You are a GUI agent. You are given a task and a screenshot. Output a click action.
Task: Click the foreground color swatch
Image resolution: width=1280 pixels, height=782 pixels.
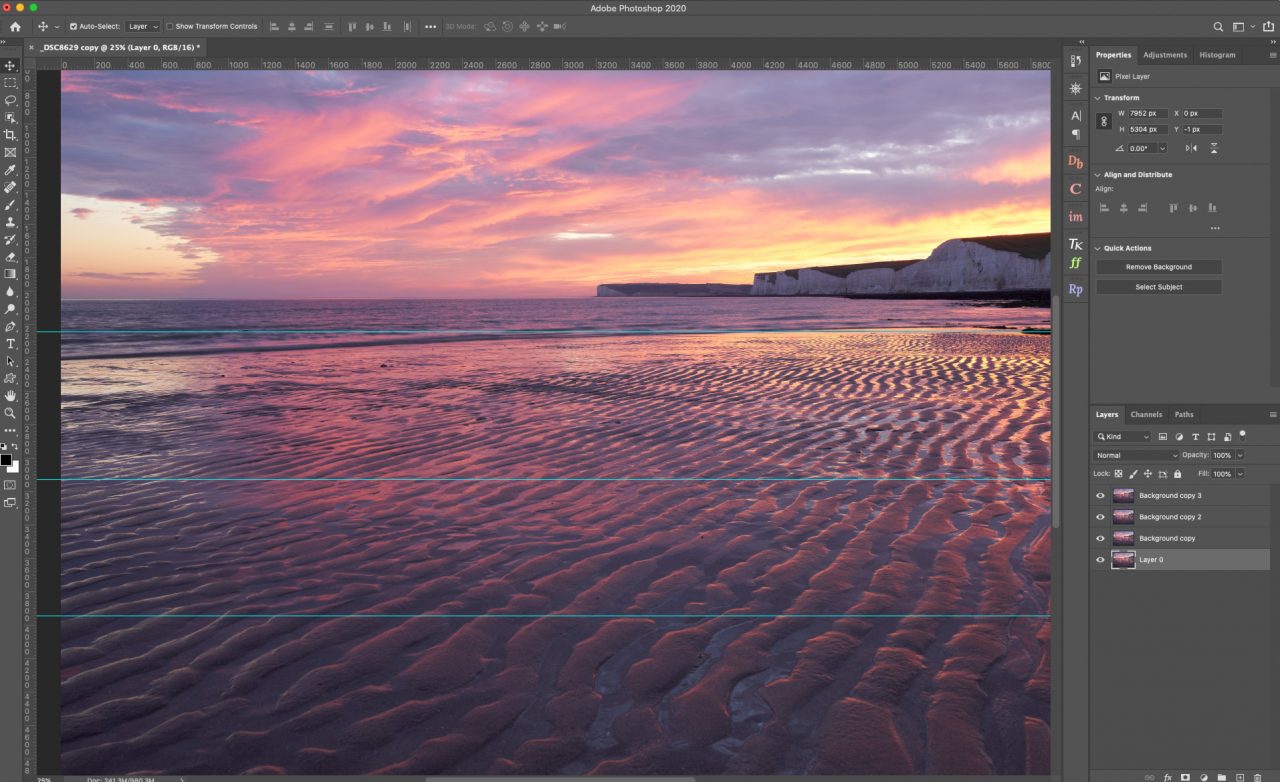tap(5, 458)
